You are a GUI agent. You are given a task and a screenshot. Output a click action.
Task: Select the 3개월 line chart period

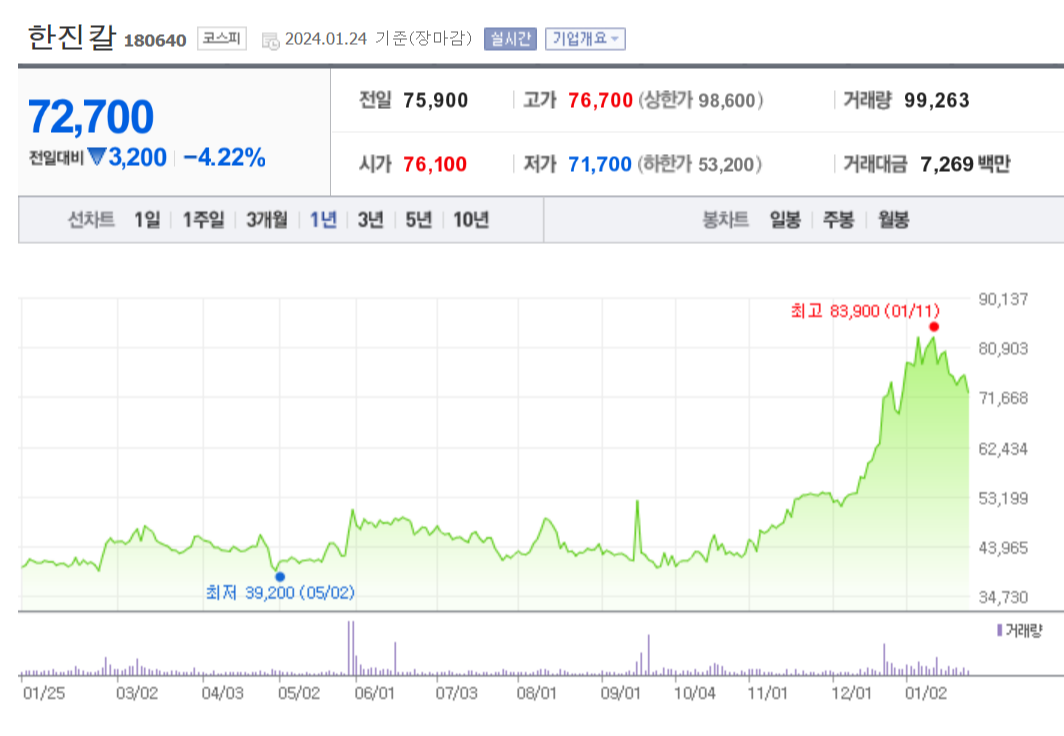[x=267, y=220]
